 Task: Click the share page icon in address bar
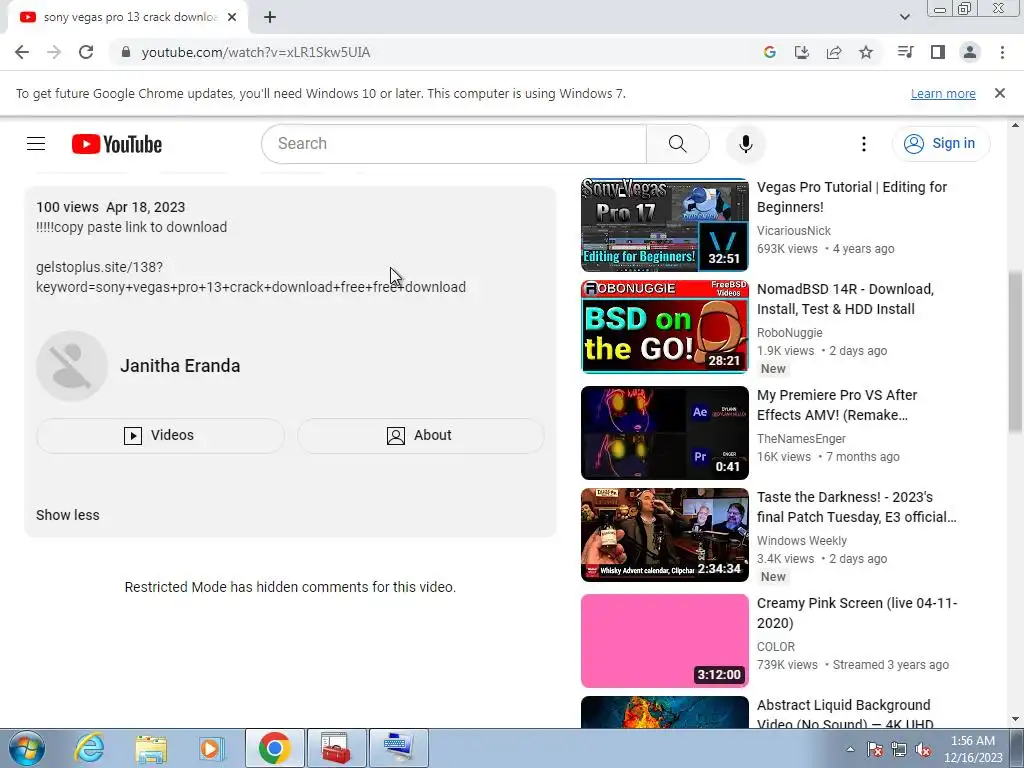pyautogui.click(x=834, y=52)
